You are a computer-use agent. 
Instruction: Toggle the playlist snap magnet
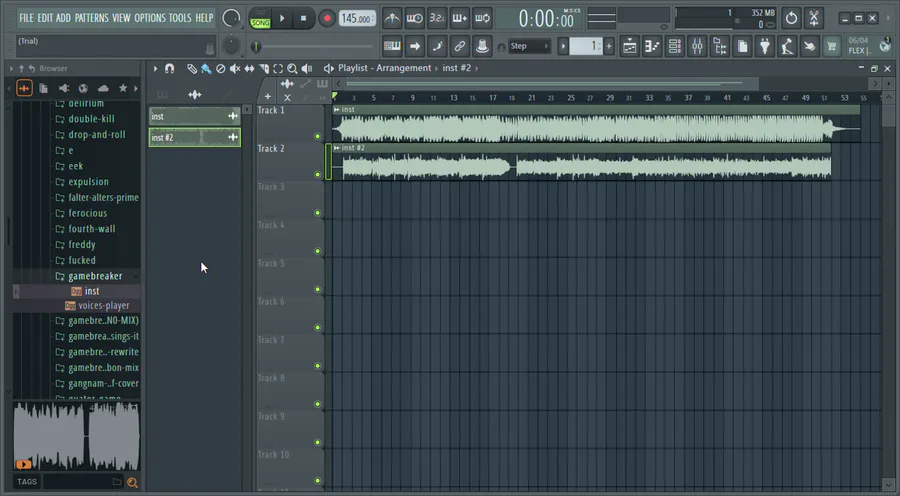[x=169, y=69]
